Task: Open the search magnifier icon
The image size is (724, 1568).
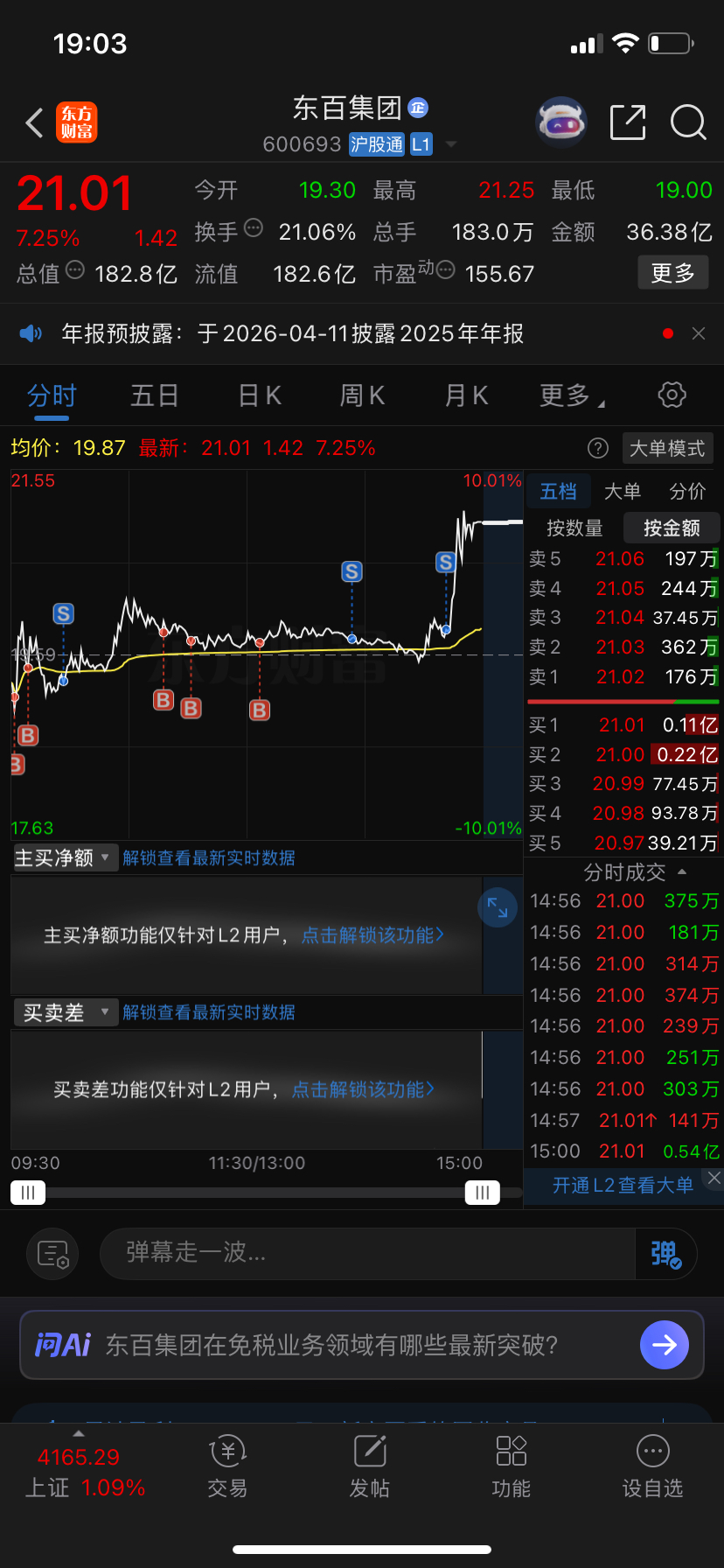Action: pos(688,122)
